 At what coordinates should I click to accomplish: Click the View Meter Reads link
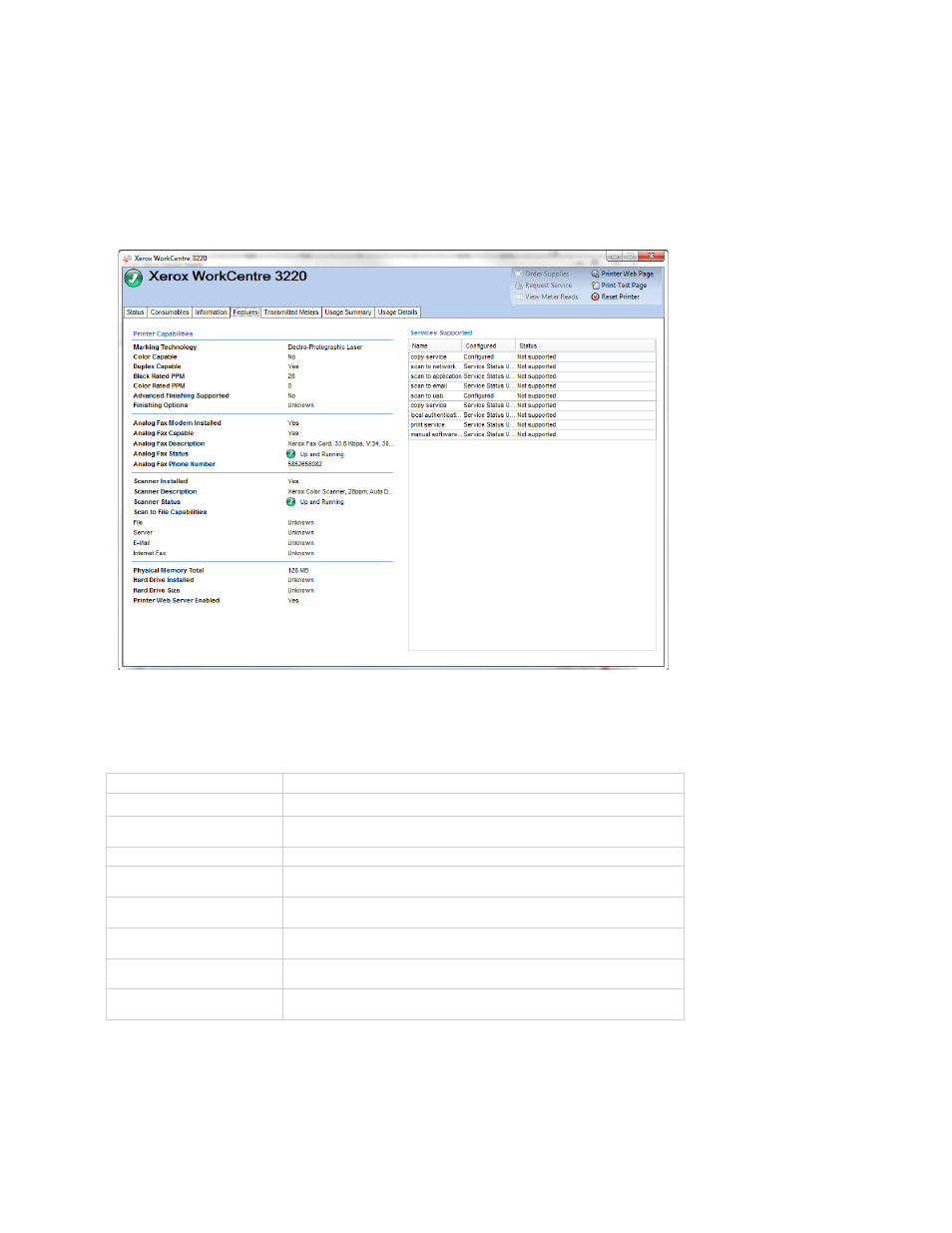pyautogui.click(x=552, y=297)
